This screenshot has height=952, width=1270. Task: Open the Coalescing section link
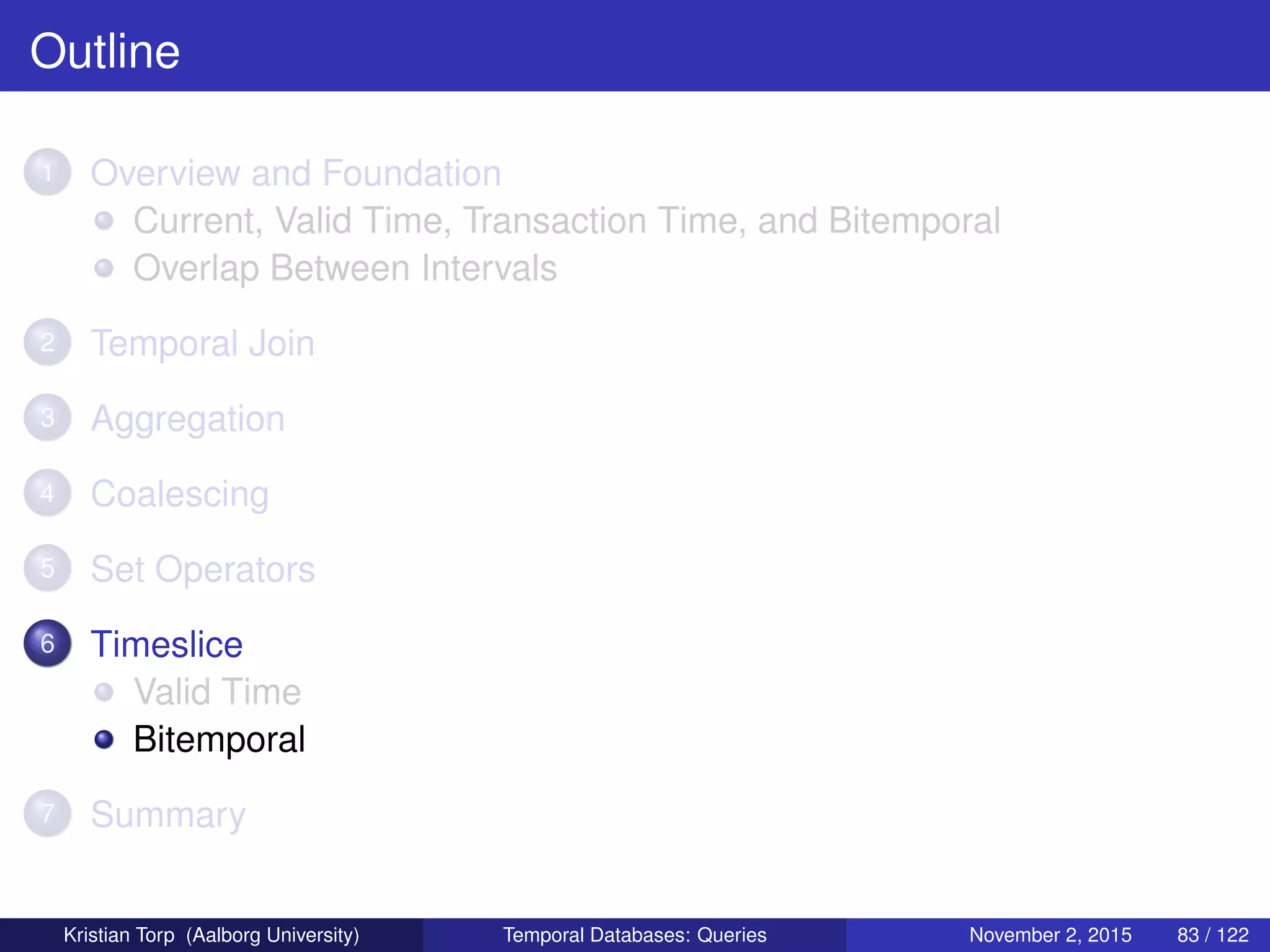[180, 494]
